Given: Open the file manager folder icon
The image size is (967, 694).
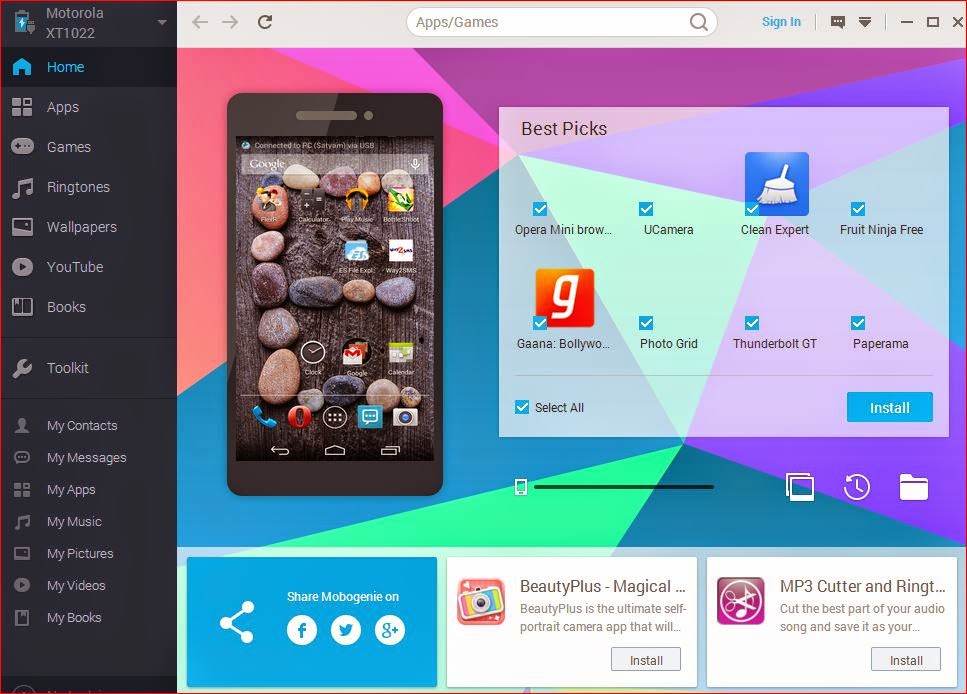Looking at the screenshot, I should [913, 487].
